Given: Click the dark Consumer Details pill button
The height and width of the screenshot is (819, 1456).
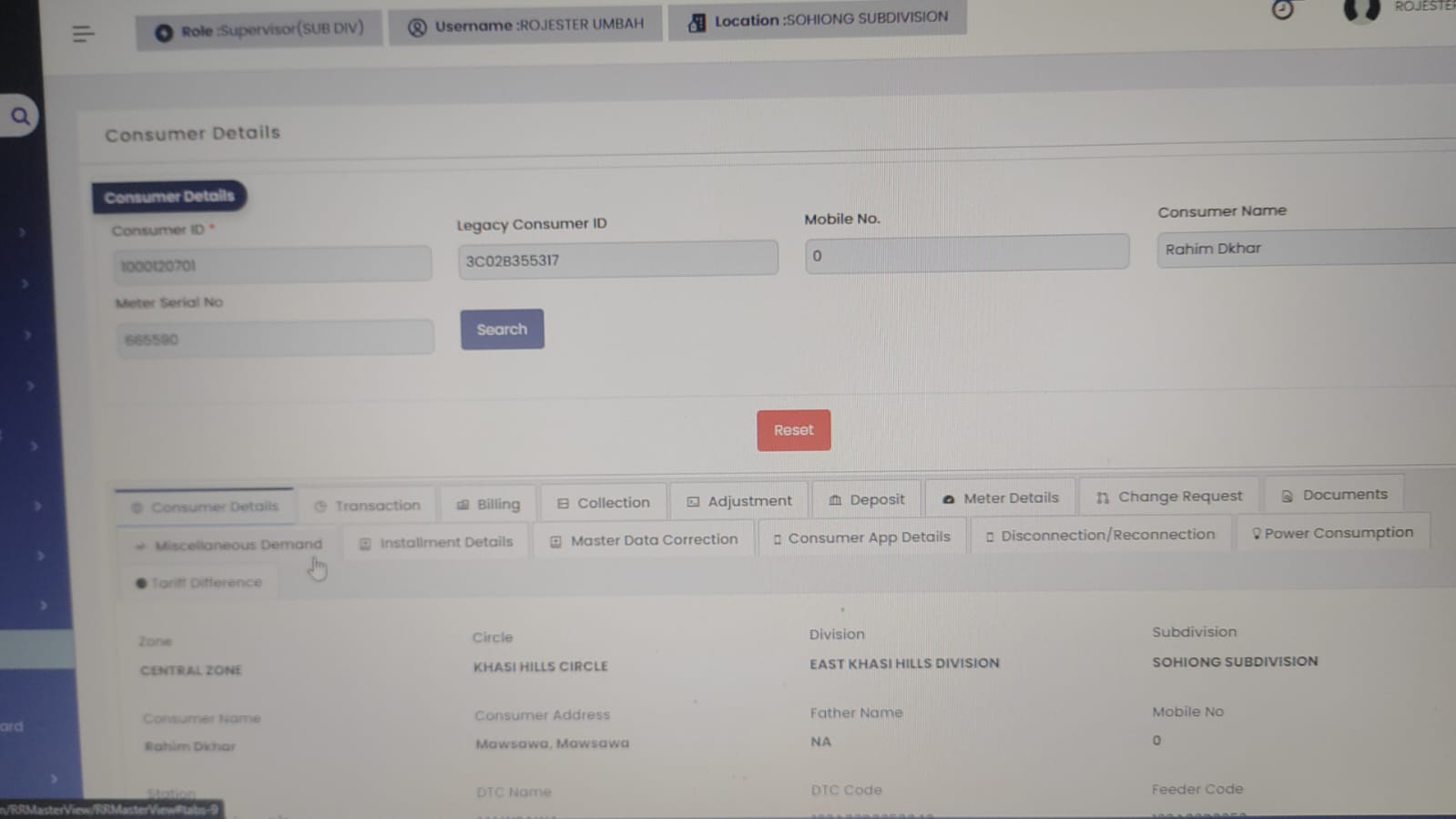Looking at the screenshot, I should 169,196.
